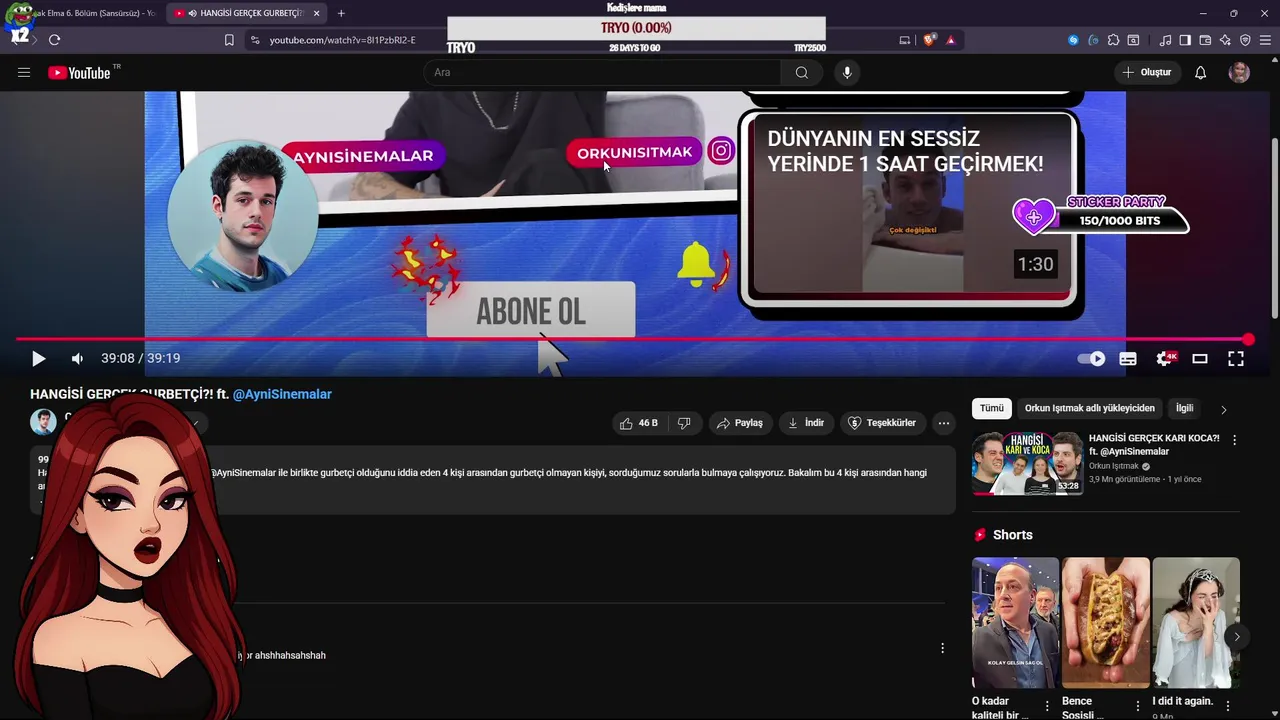Click the search magnifier button
Screen dimensions: 1280x720
tap(801, 72)
